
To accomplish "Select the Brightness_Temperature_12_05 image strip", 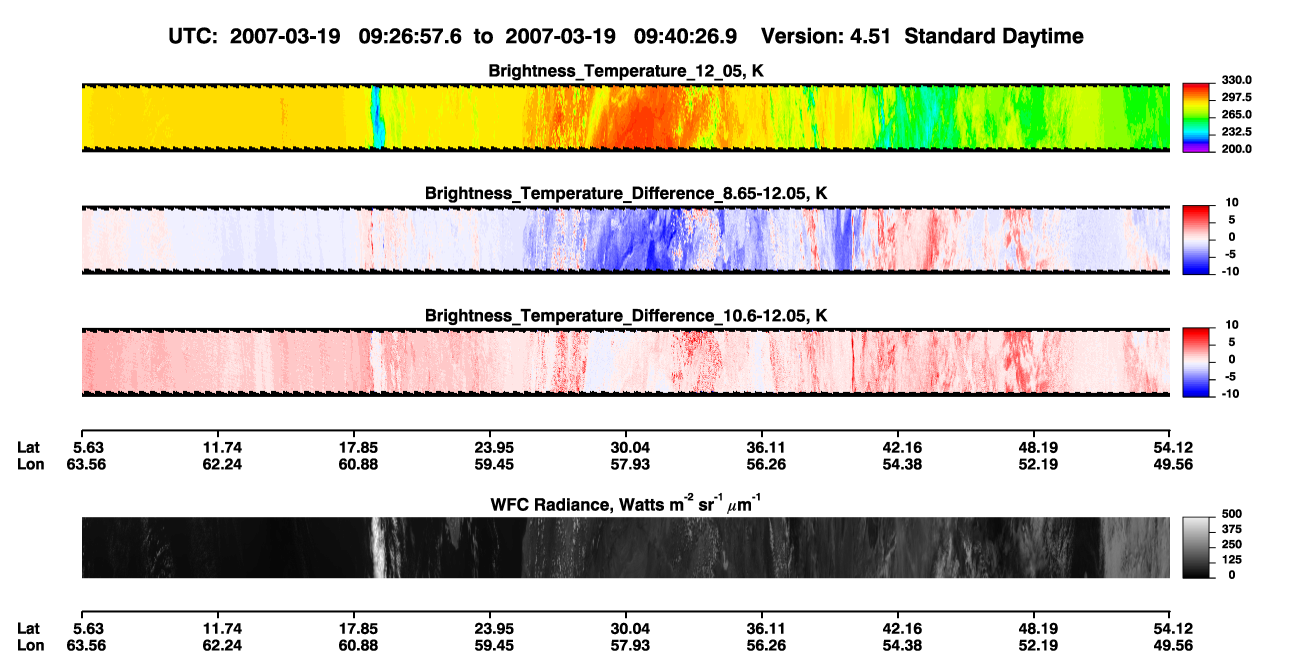I will [625, 117].
